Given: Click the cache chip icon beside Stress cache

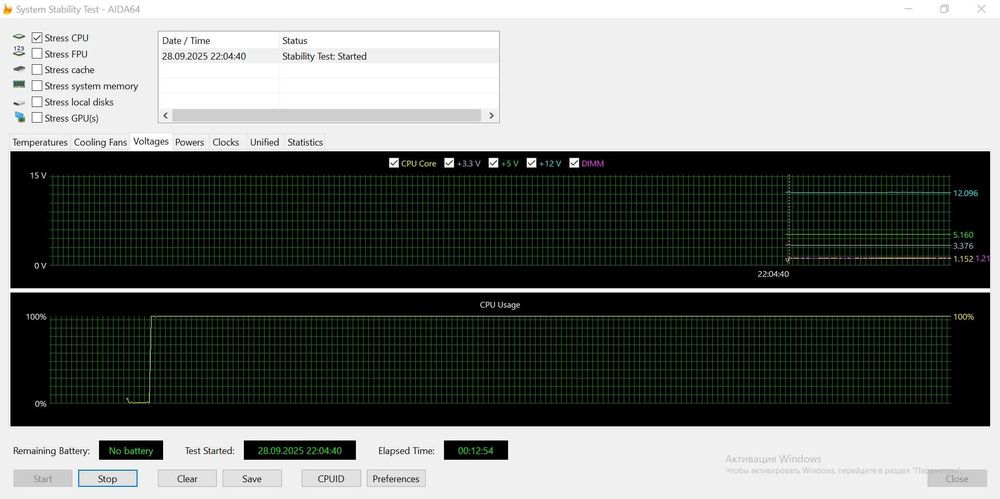Looking at the screenshot, I should [18, 69].
